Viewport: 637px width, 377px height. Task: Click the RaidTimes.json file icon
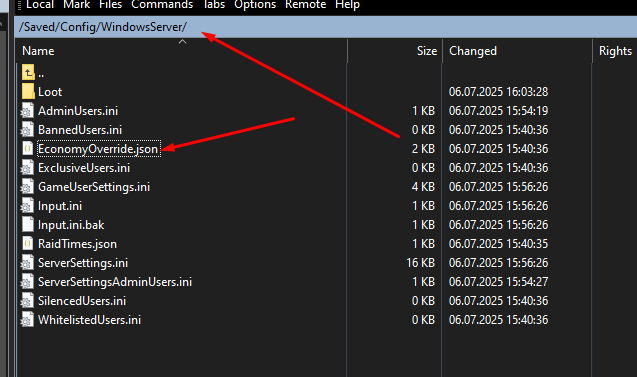point(27,244)
